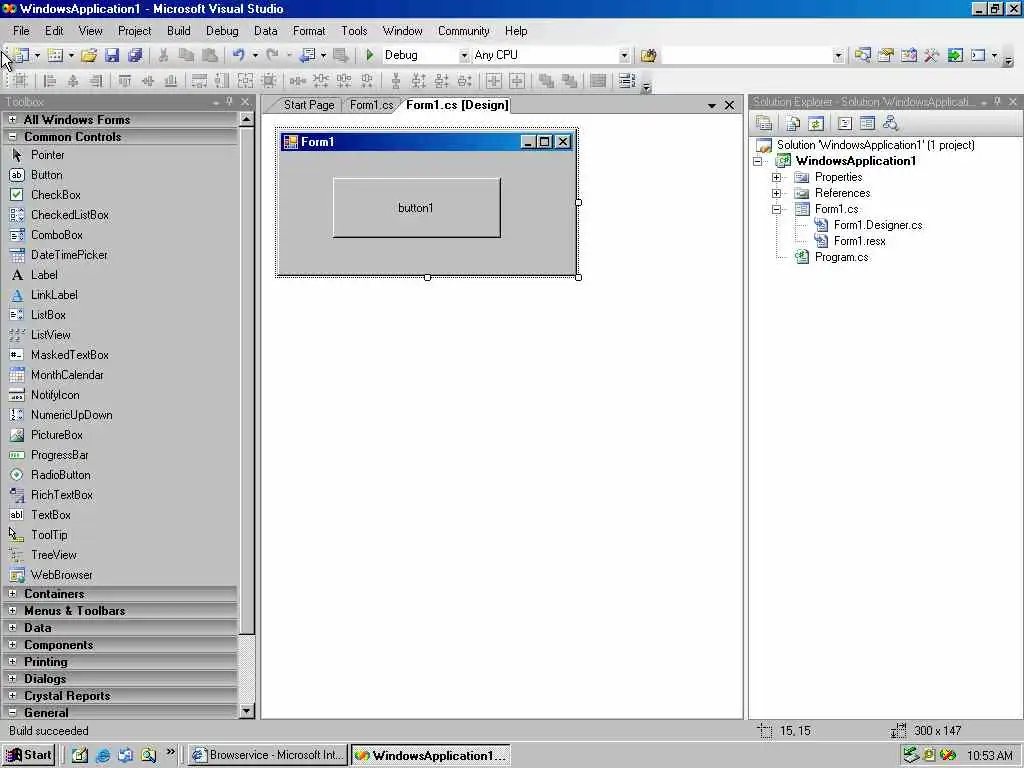Image resolution: width=1024 pixels, height=768 pixels.
Task: Toggle auto-hide pin on Solution Explorer
Action: coord(997,101)
